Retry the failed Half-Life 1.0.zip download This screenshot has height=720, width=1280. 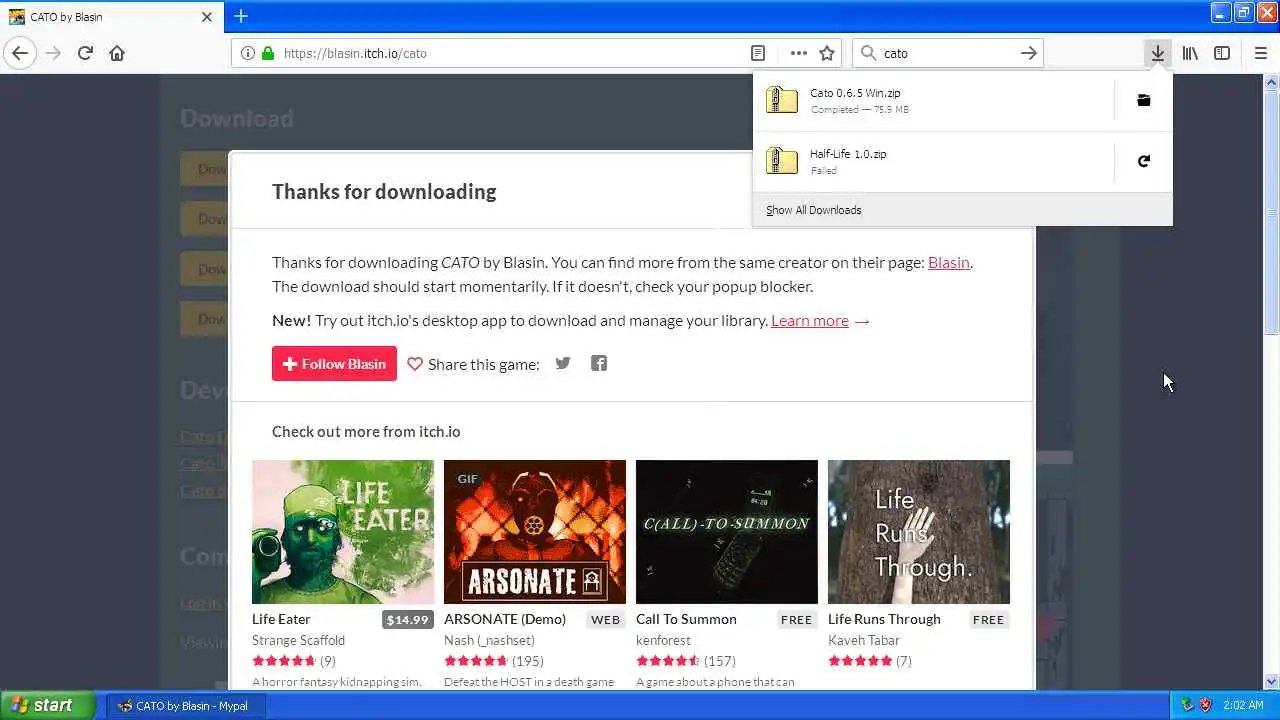1144,161
